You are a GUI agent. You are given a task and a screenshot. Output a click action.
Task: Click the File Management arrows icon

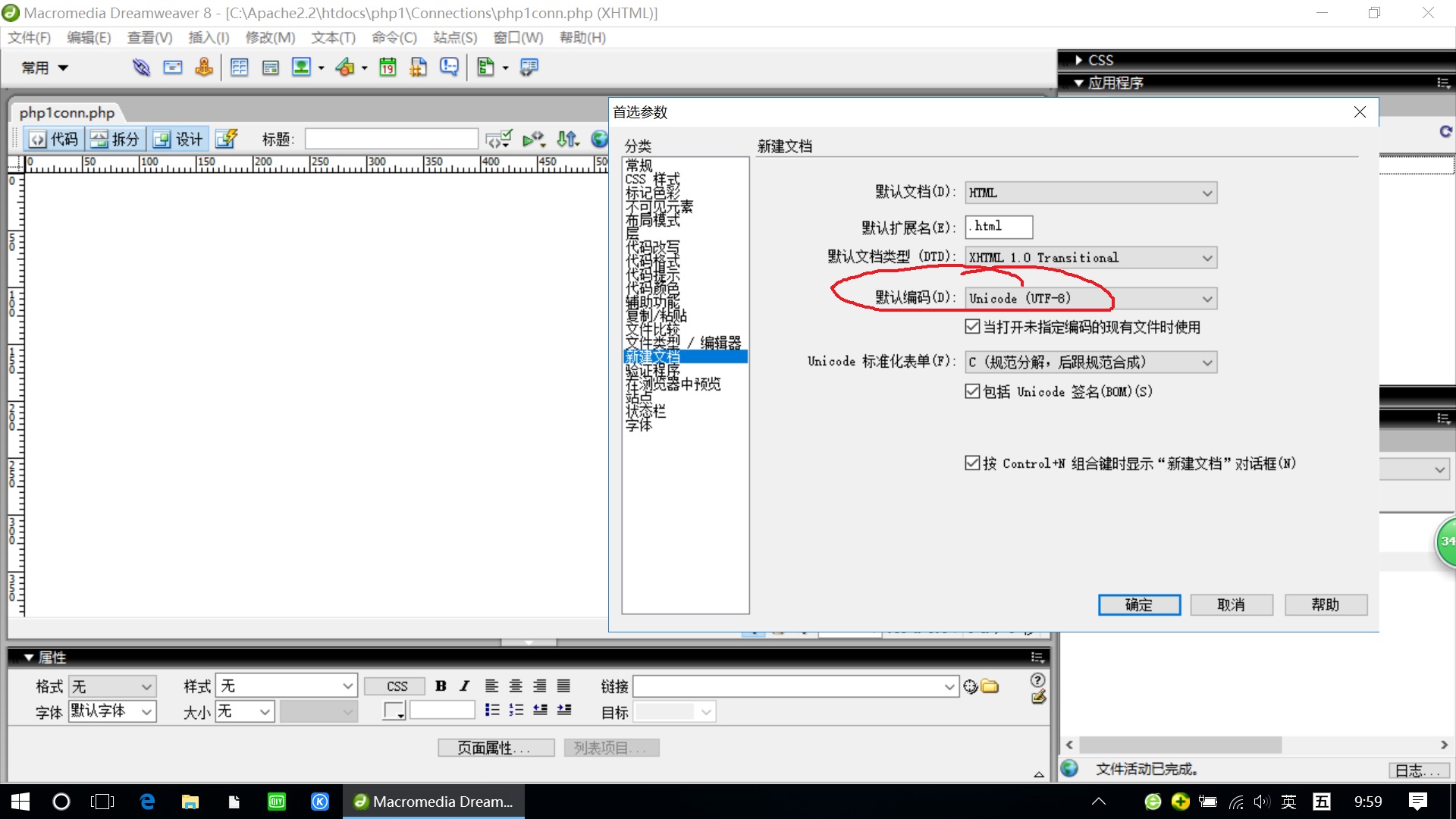point(567,139)
